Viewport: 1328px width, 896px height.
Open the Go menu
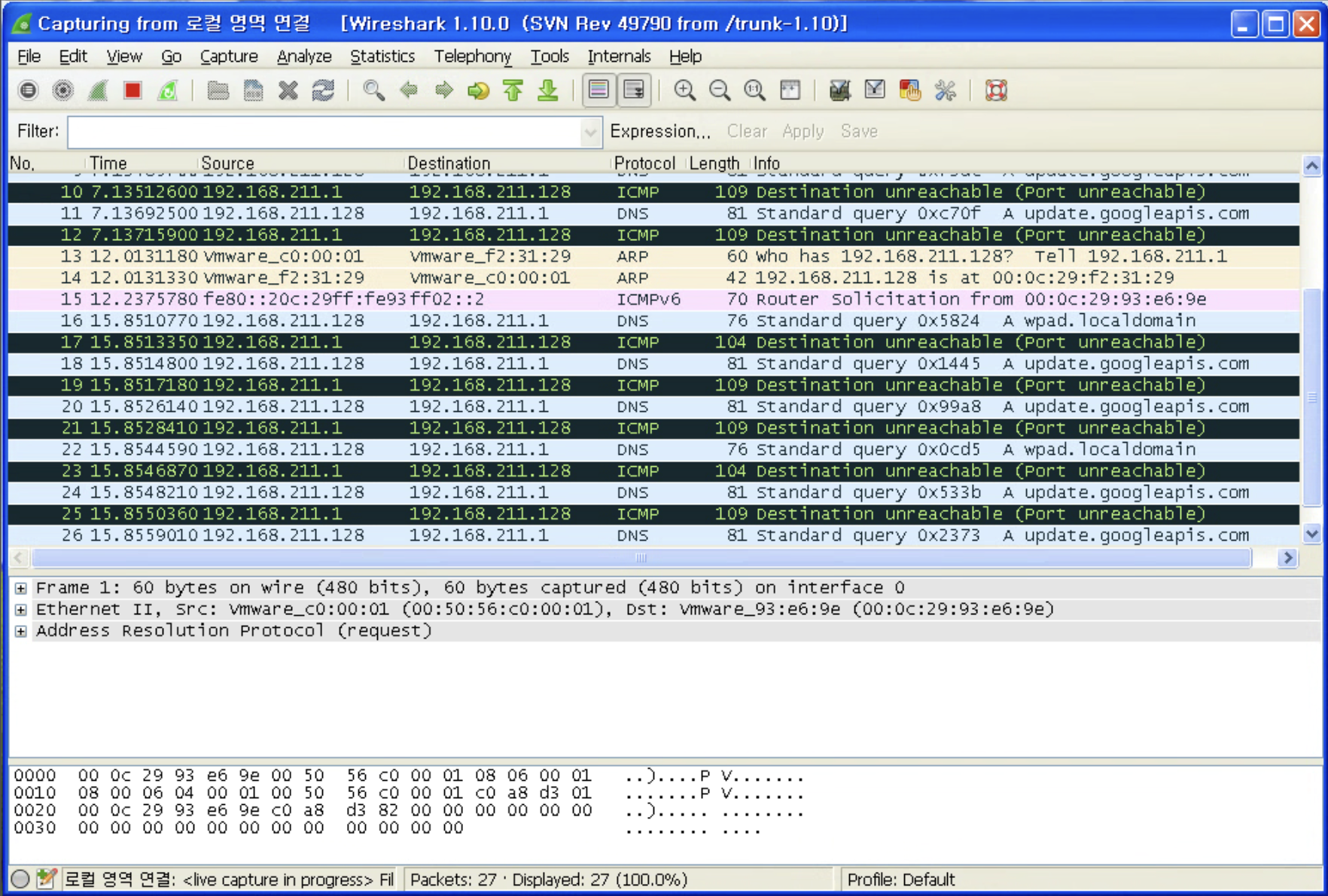point(172,56)
